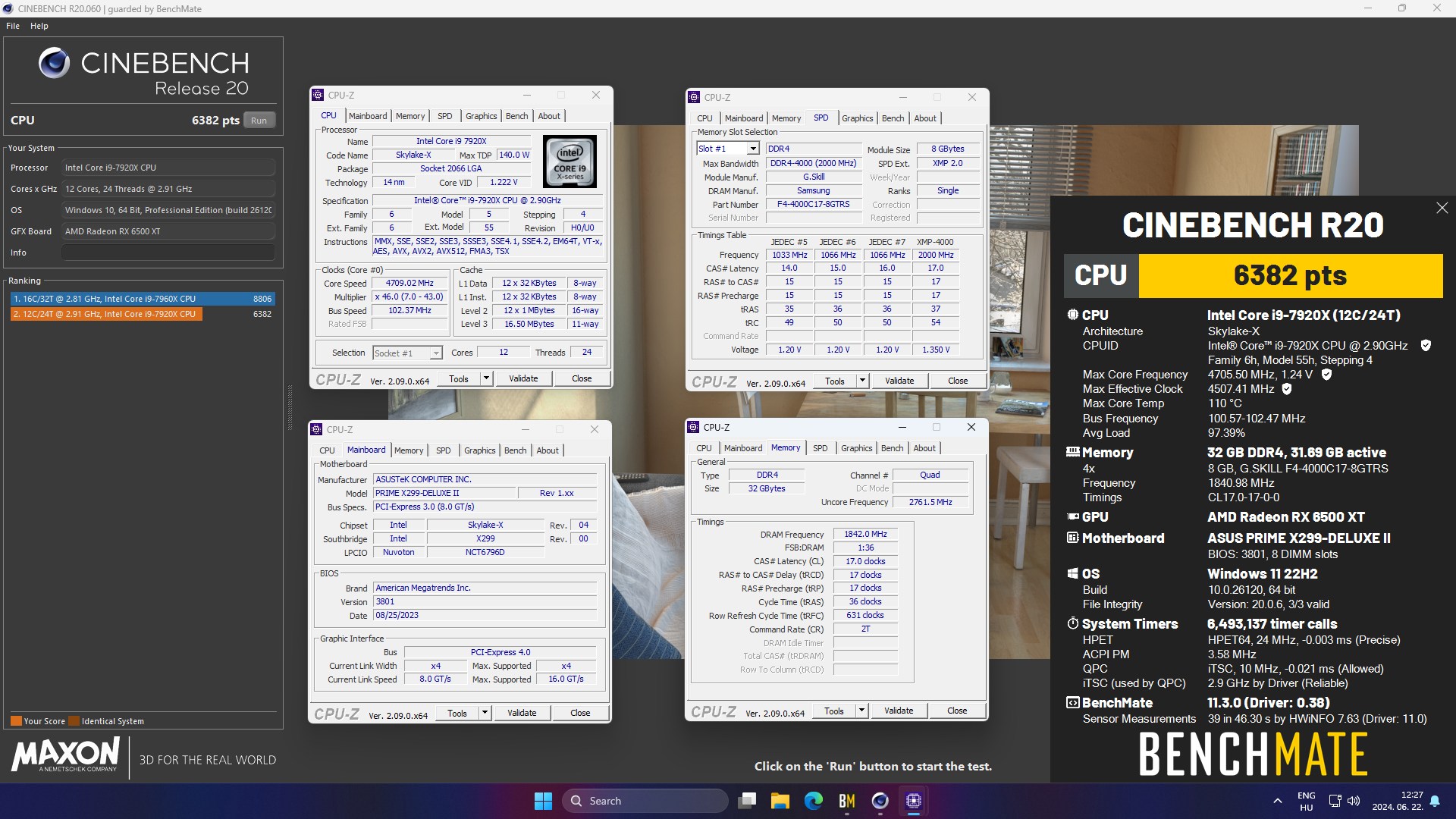Click the Identical System legend swatch

tap(74, 721)
